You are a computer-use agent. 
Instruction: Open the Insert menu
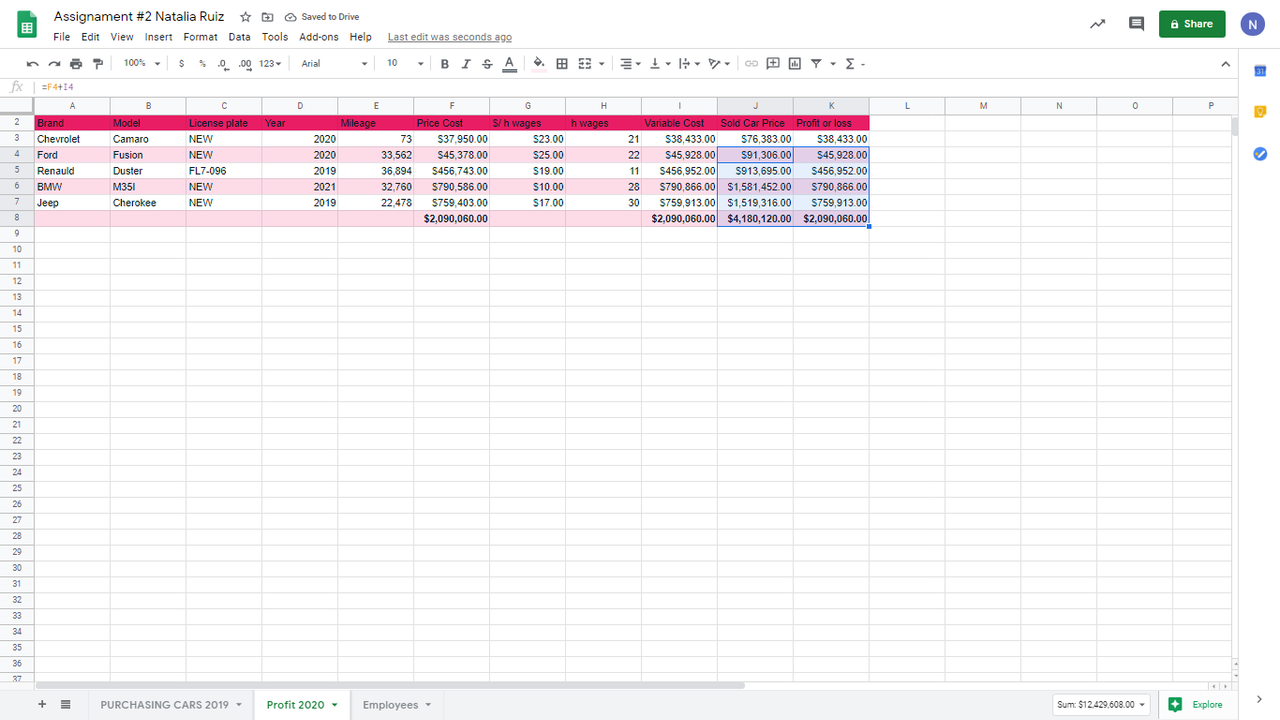point(158,37)
